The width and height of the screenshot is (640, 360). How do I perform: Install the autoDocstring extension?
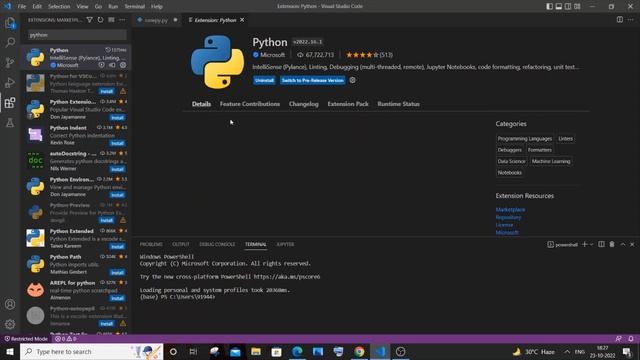(x=117, y=169)
